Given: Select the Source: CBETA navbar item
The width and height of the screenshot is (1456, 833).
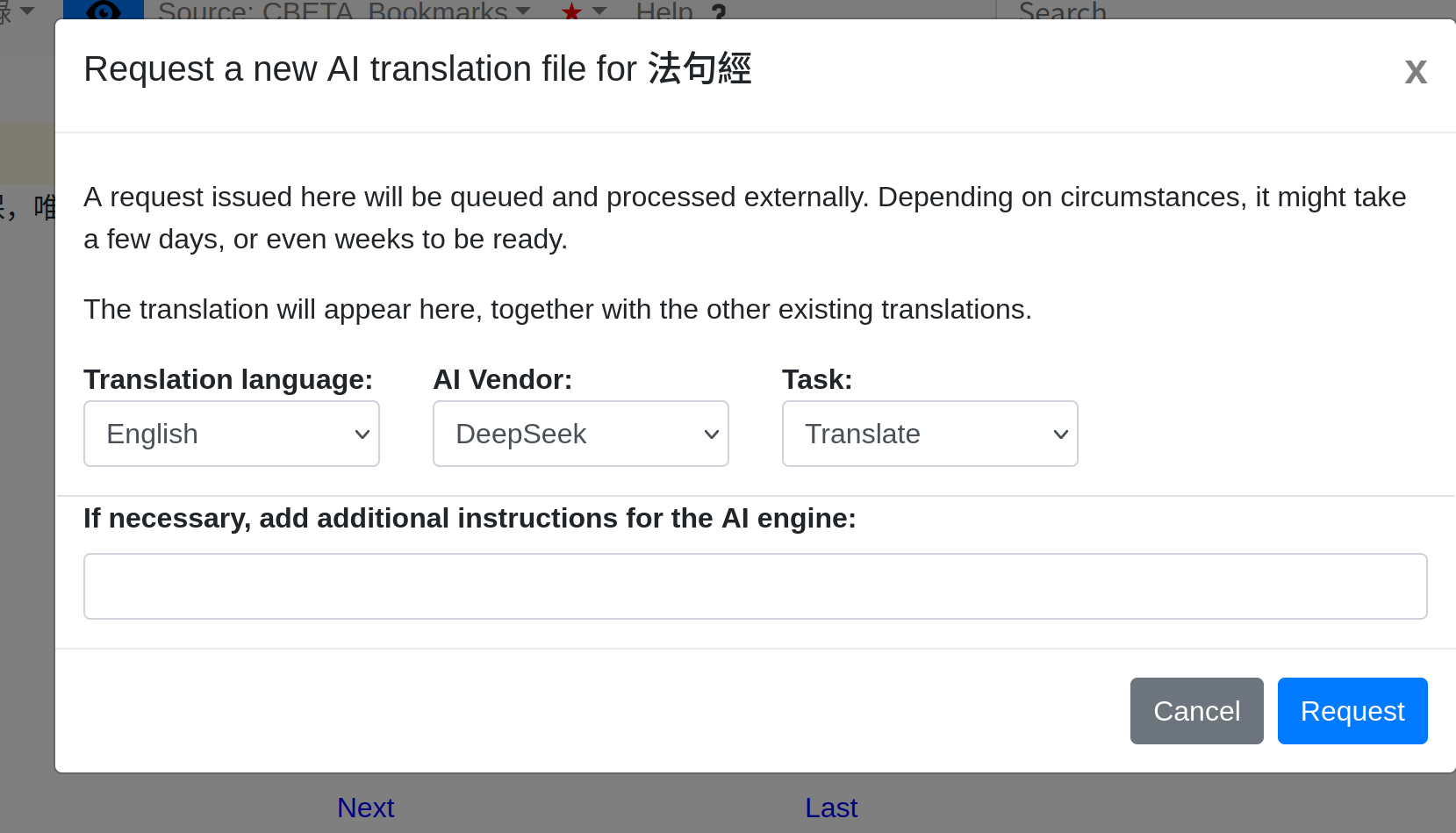Looking at the screenshot, I should point(255,11).
